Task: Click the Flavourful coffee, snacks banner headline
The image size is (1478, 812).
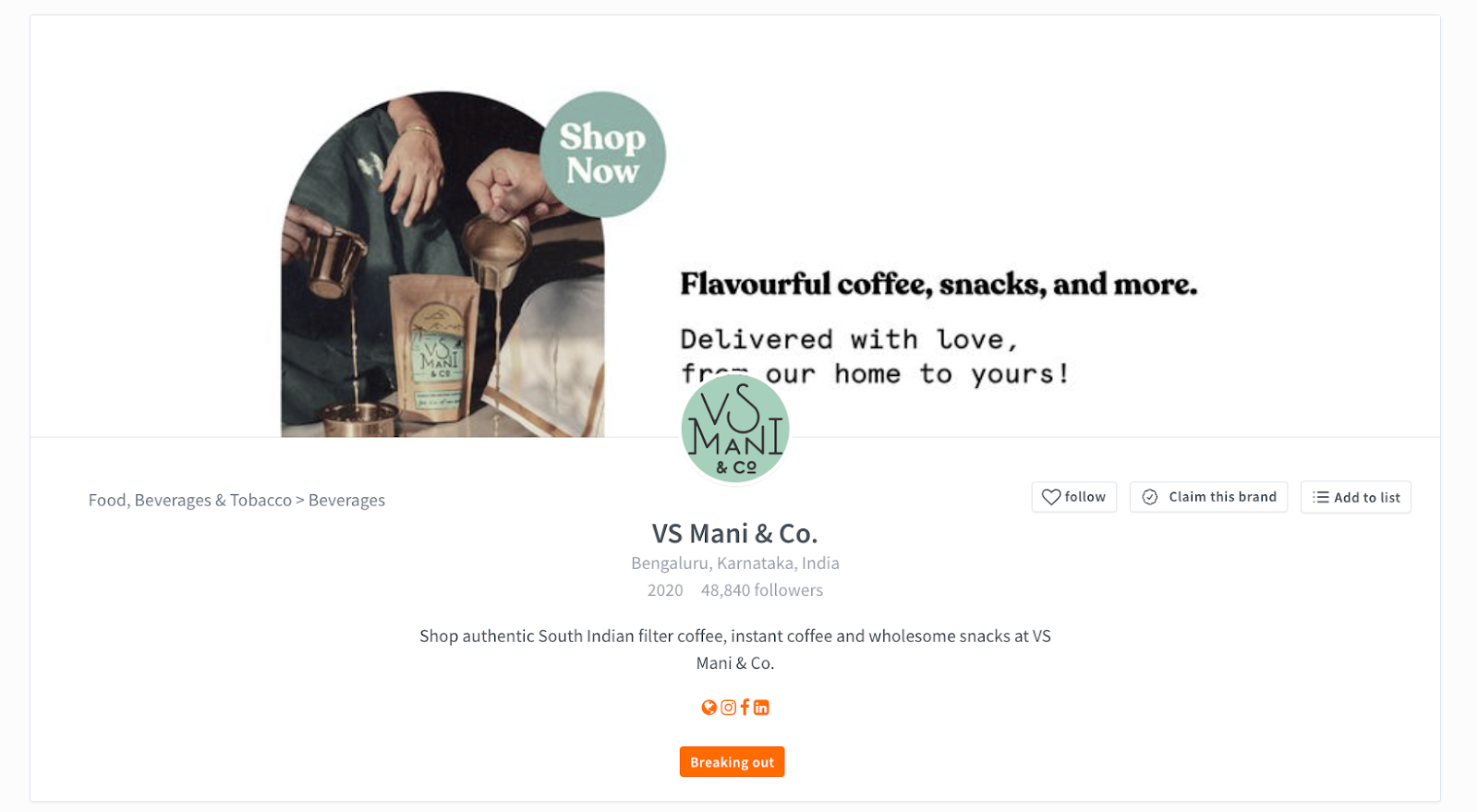Action: [x=939, y=285]
